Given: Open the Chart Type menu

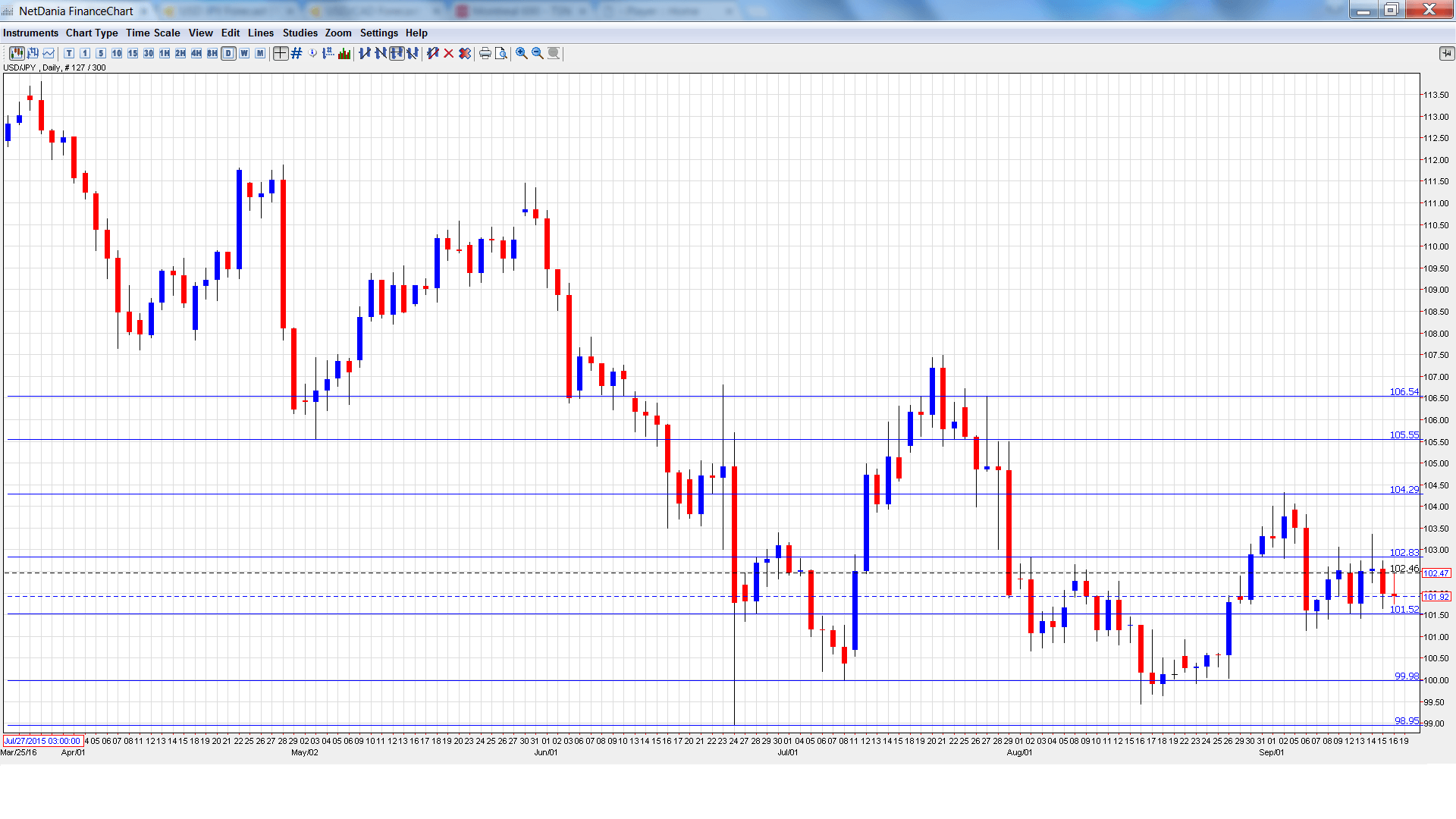Looking at the screenshot, I should tap(92, 33).
